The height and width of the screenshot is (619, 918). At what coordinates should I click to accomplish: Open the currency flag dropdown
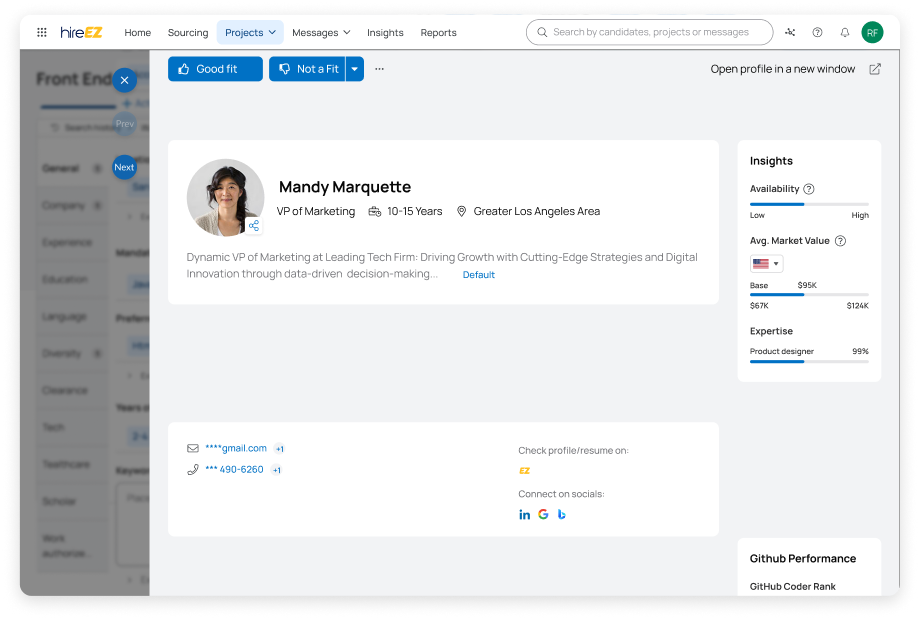pos(766,264)
